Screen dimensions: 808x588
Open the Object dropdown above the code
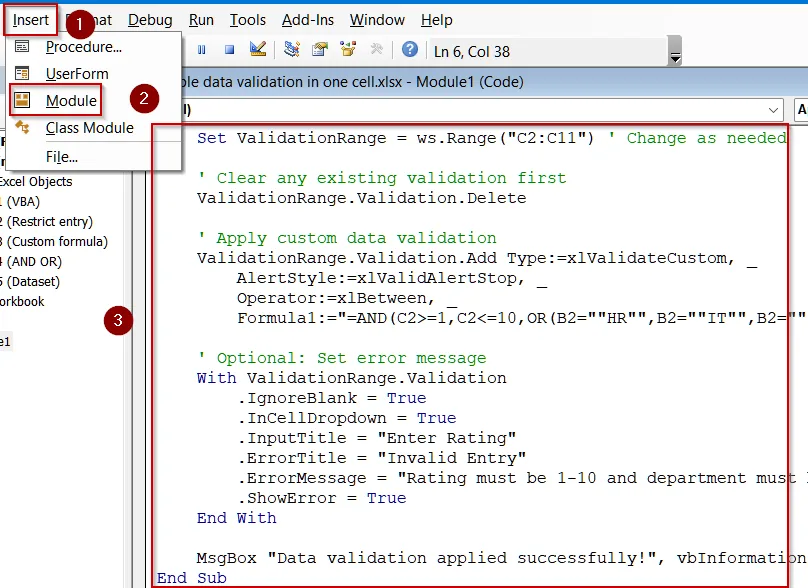(x=773, y=110)
